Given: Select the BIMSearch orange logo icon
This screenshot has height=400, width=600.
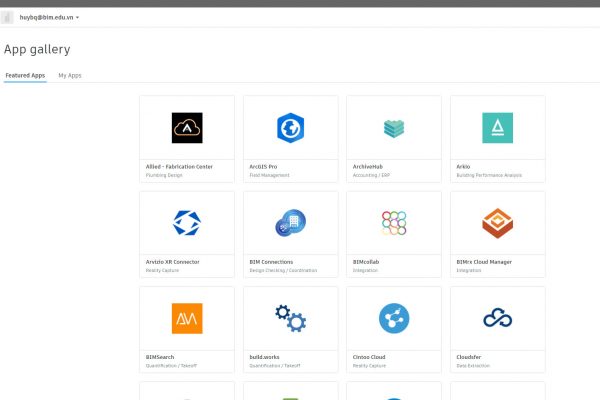Looking at the screenshot, I should pyautogui.click(x=187, y=318).
